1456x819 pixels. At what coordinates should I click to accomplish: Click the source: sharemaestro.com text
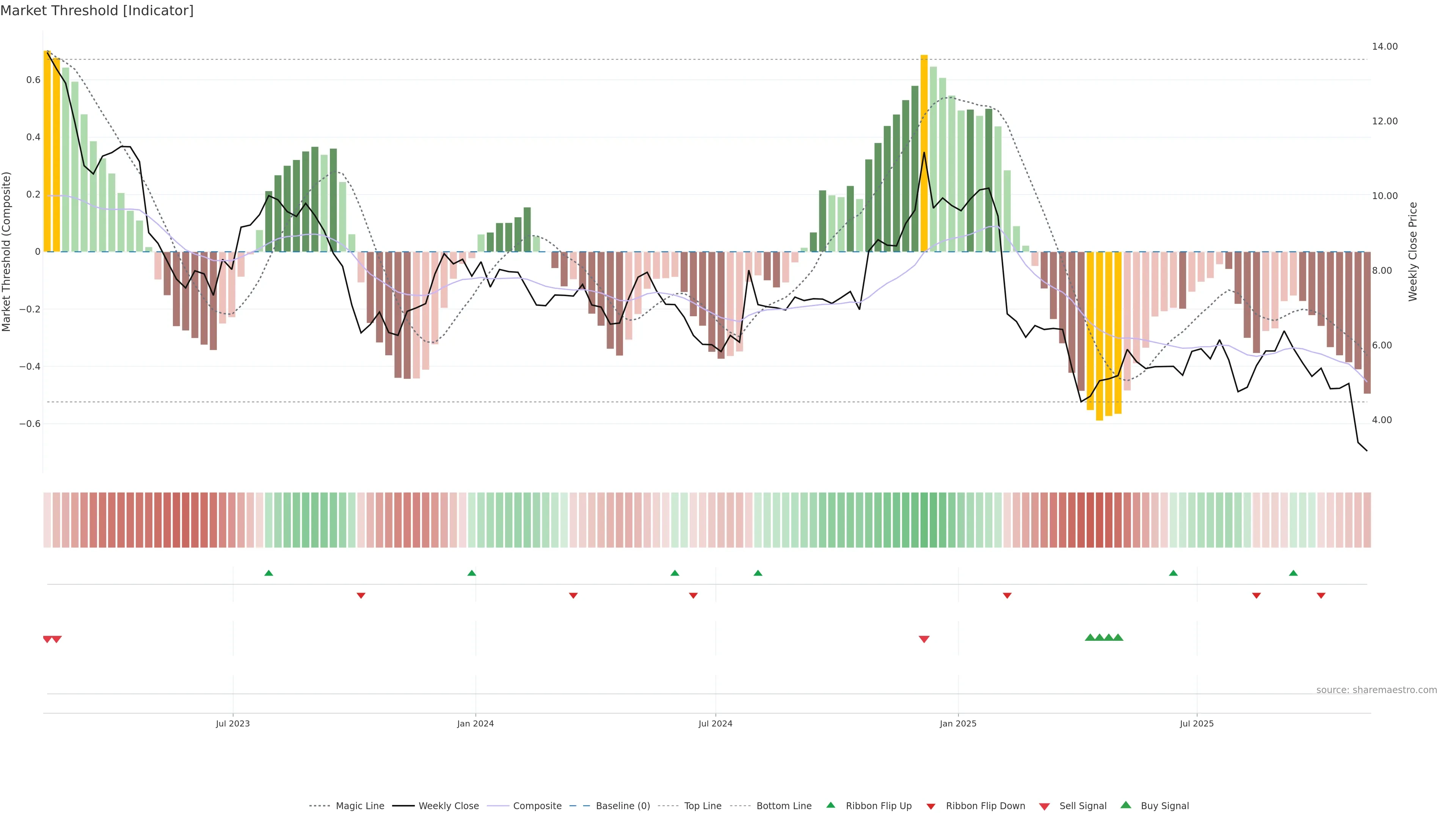pyautogui.click(x=1376, y=690)
